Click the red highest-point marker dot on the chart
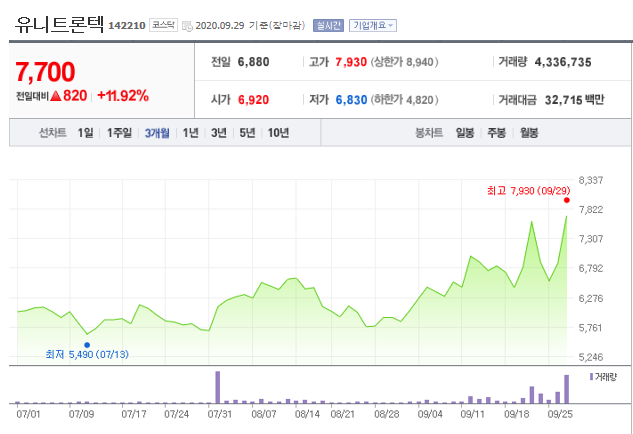633x434 pixels. [x=567, y=200]
